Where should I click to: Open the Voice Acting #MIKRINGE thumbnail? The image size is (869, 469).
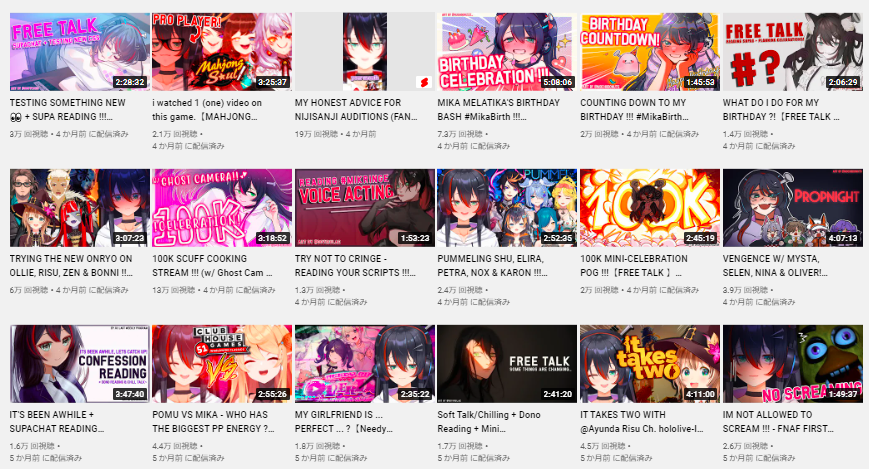click(365, 208)
